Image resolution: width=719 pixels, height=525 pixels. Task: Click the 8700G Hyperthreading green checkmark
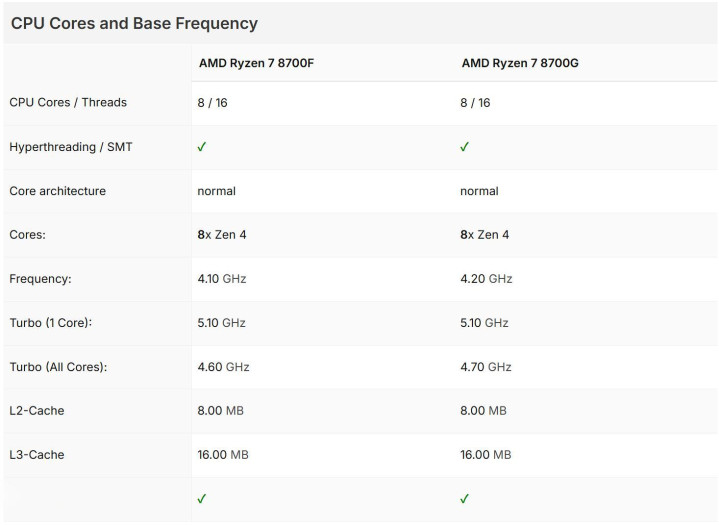pyautogui.click(x=464, y=147)
